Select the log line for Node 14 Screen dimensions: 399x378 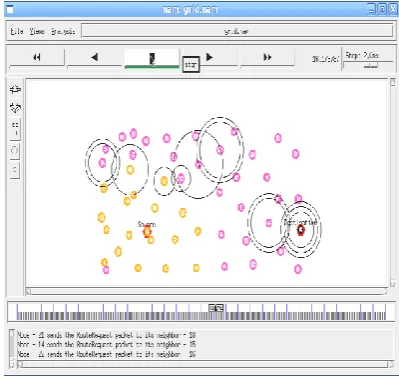pyautogui.click(x=107, y=344)
